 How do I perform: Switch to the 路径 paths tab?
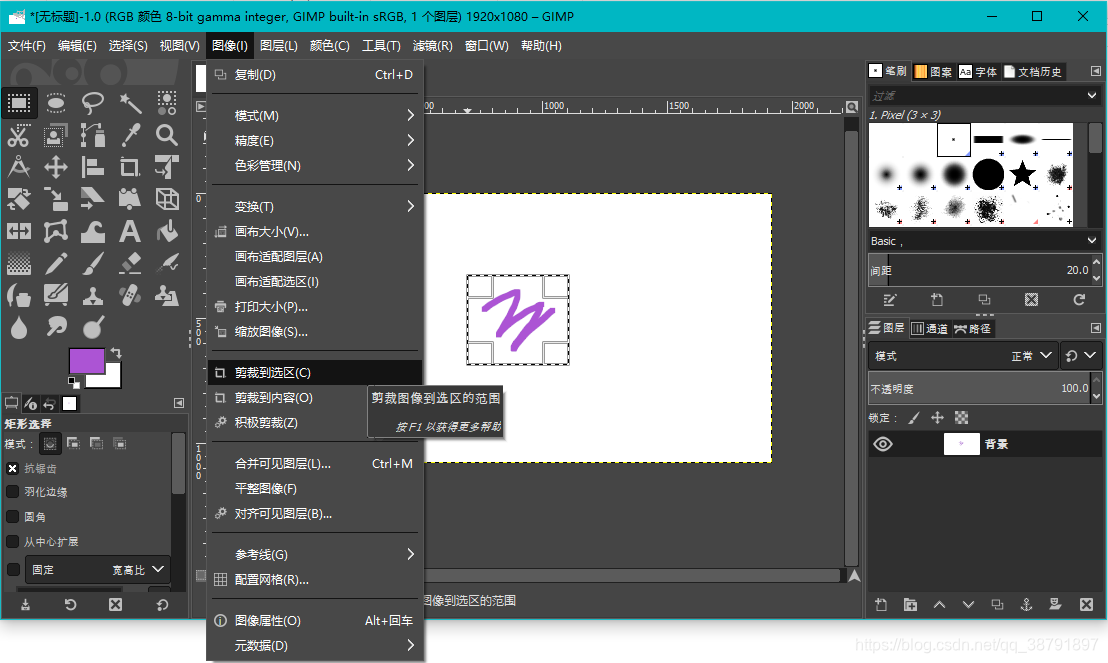[972, 328]
